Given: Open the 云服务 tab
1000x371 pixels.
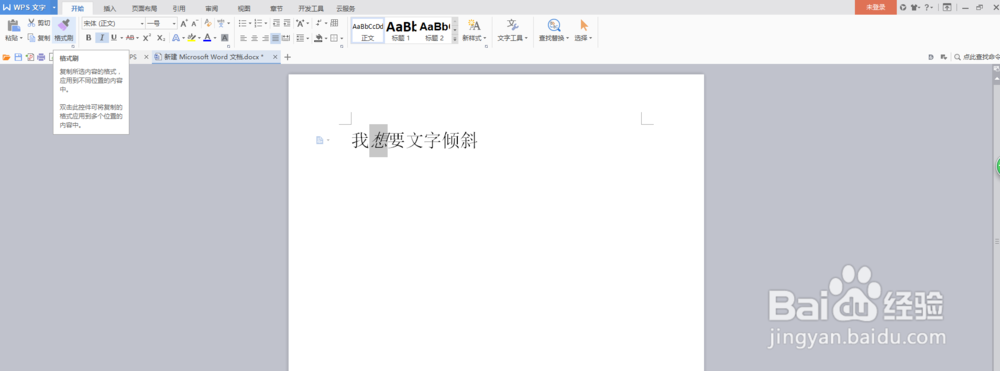Looking at the screenshot, I should [346, 8].
